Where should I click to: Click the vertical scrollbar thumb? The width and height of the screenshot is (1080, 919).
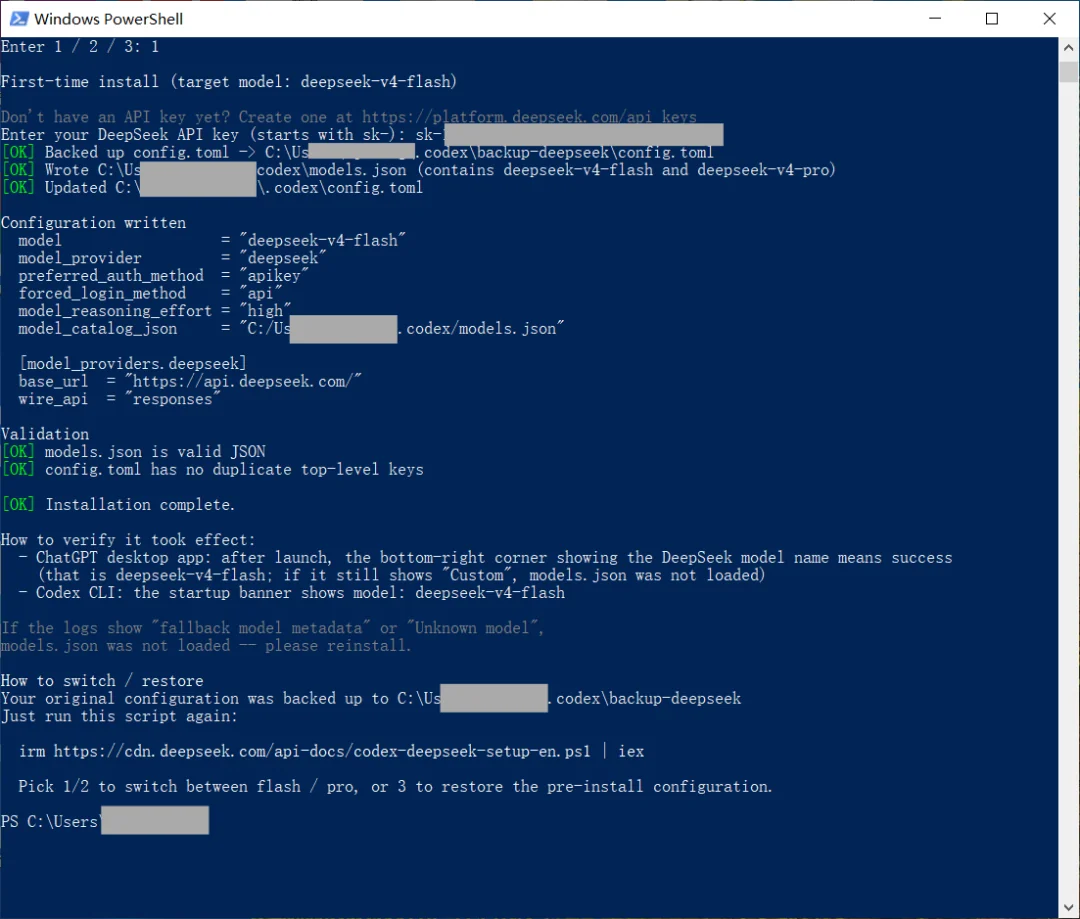[x=1068, y=72]
